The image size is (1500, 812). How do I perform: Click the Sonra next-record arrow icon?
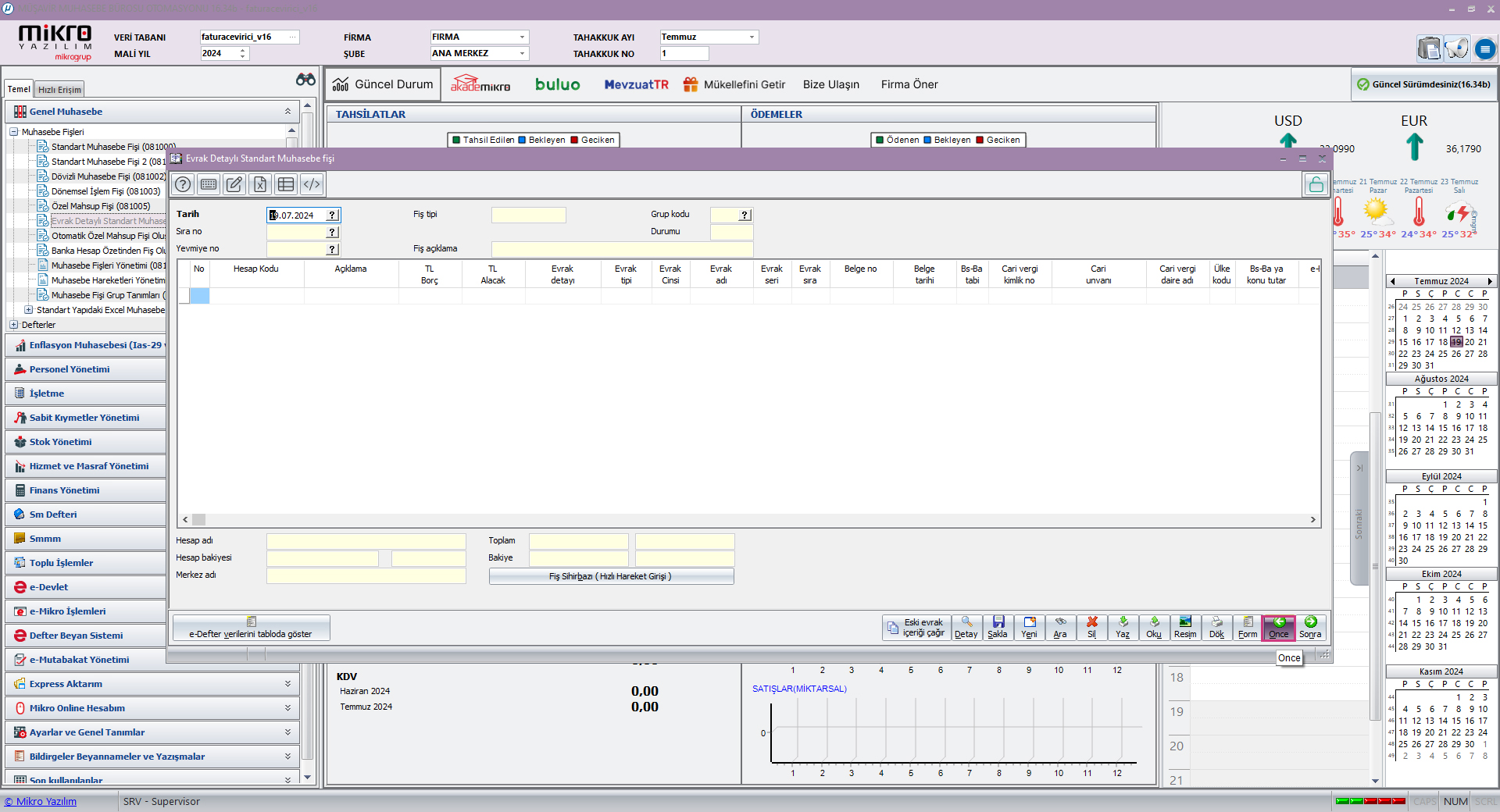1310,627
